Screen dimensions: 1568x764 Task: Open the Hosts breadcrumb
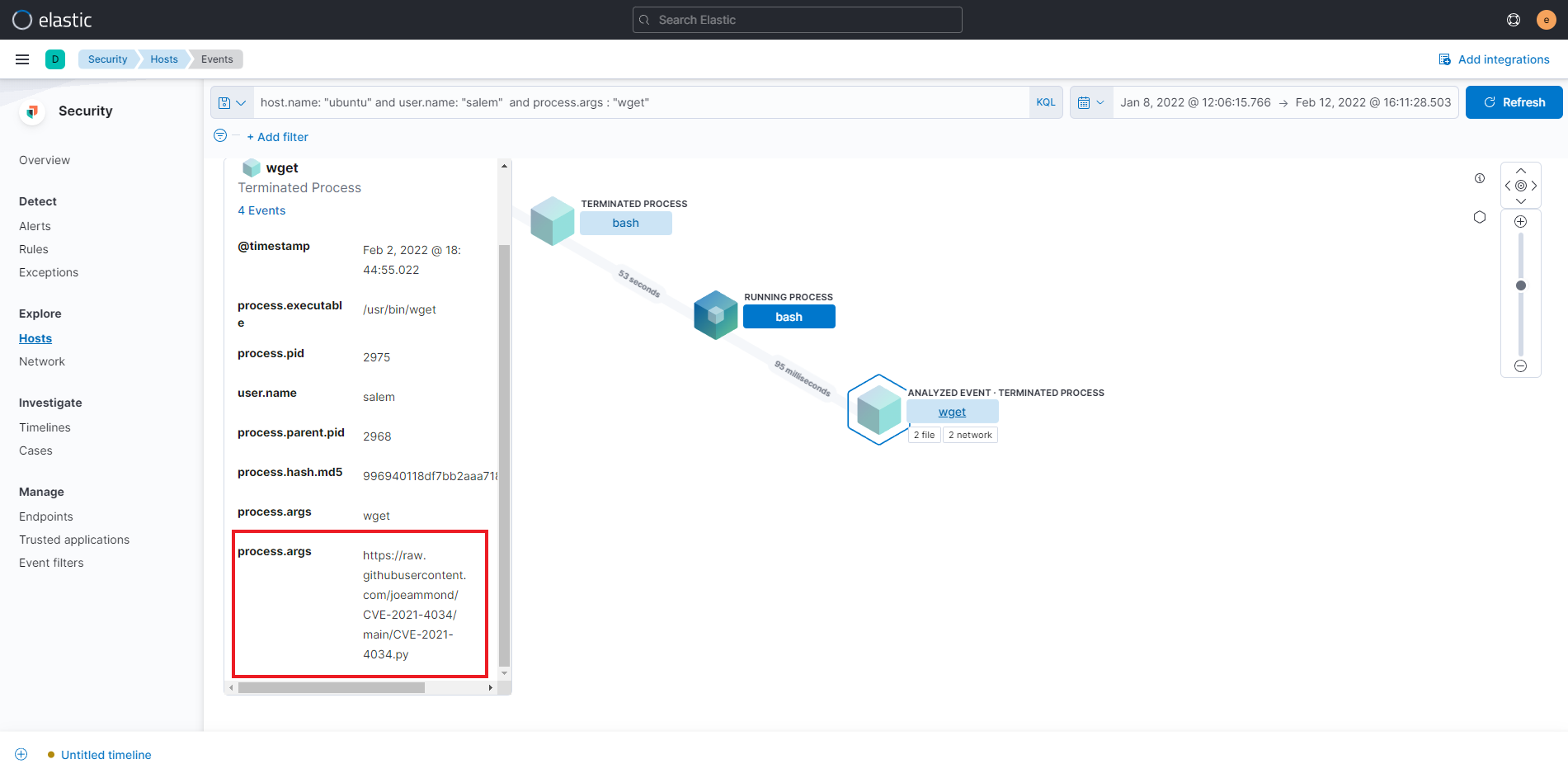163,59
